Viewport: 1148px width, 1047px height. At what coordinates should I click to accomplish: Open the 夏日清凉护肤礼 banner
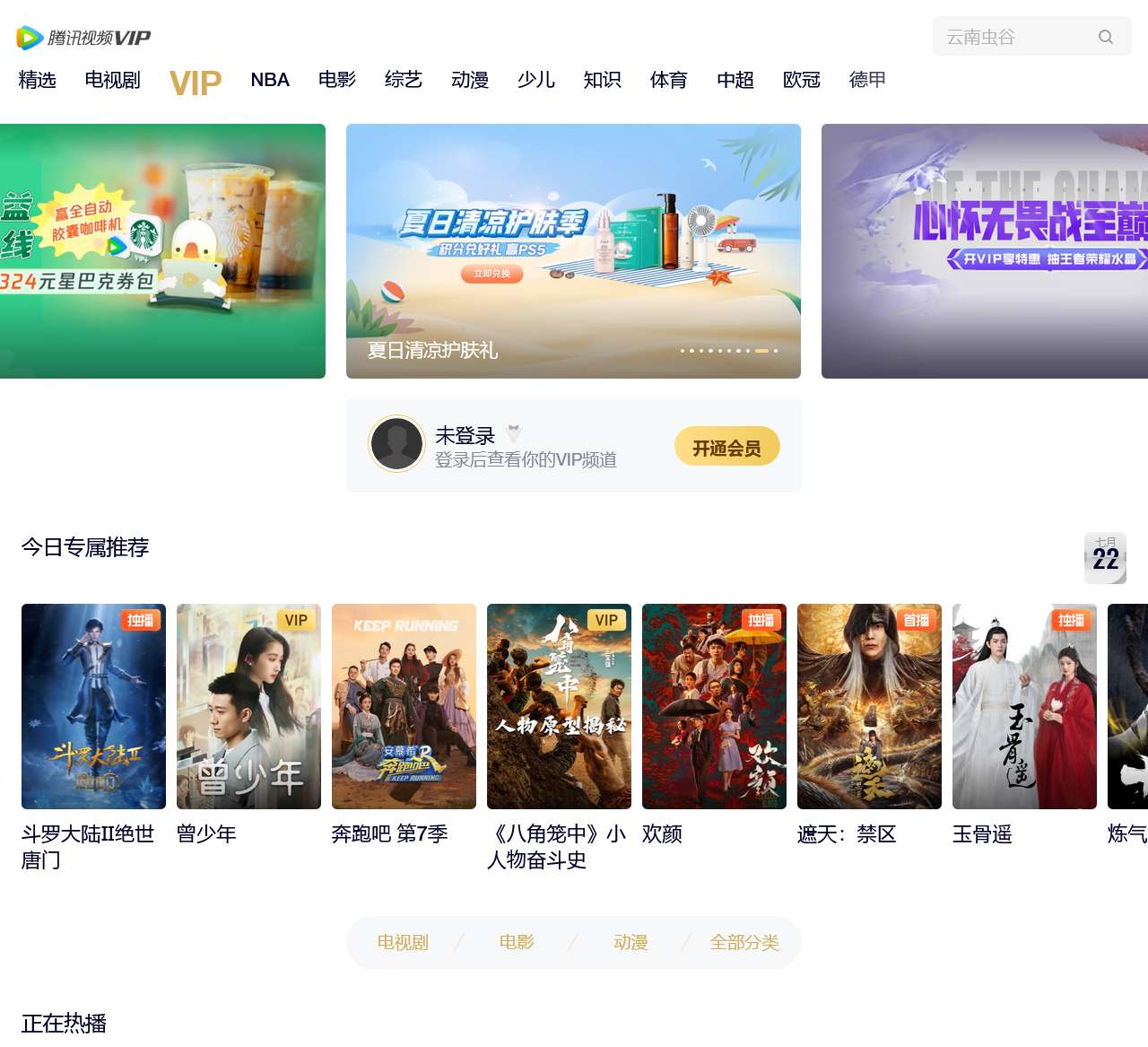pos(573,251)
